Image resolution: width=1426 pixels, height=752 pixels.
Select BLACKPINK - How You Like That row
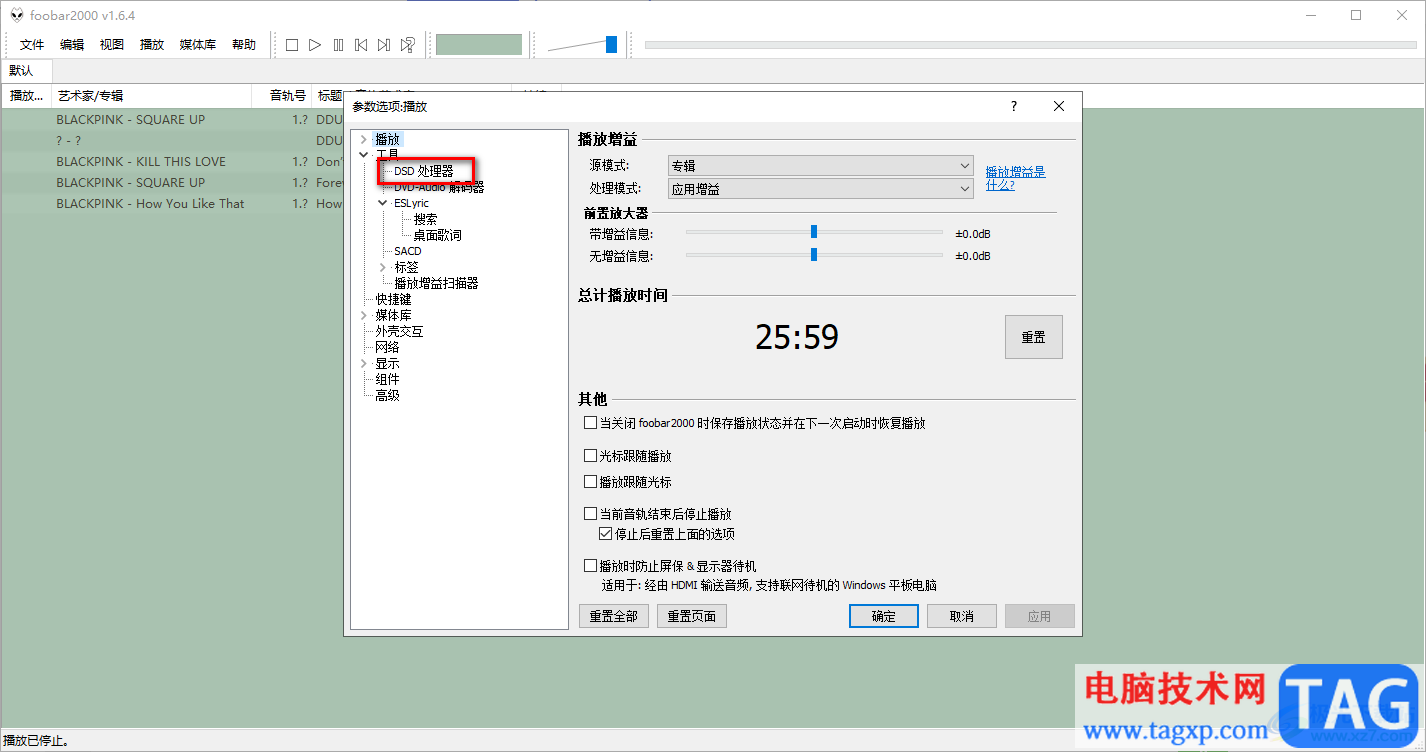point(171,203)
